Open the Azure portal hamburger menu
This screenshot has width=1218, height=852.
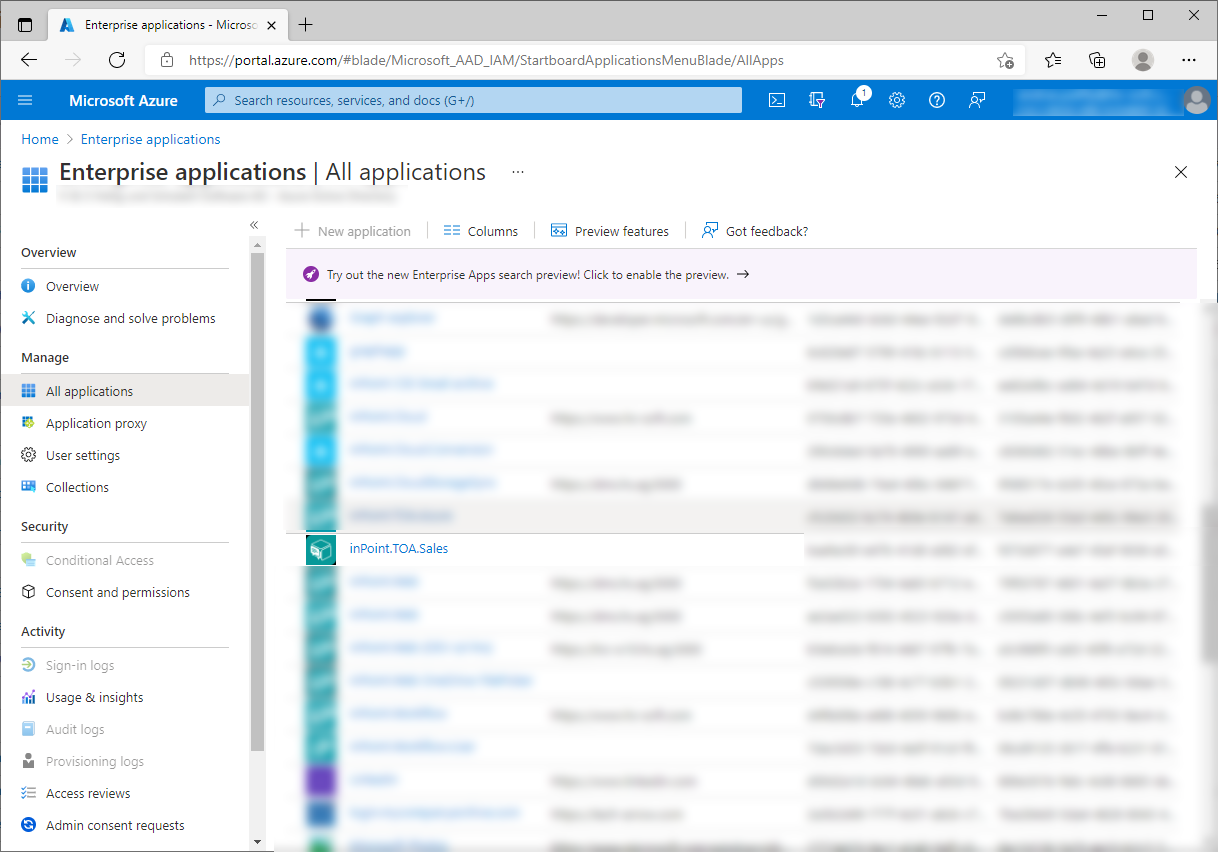click(x=26, y=100)
